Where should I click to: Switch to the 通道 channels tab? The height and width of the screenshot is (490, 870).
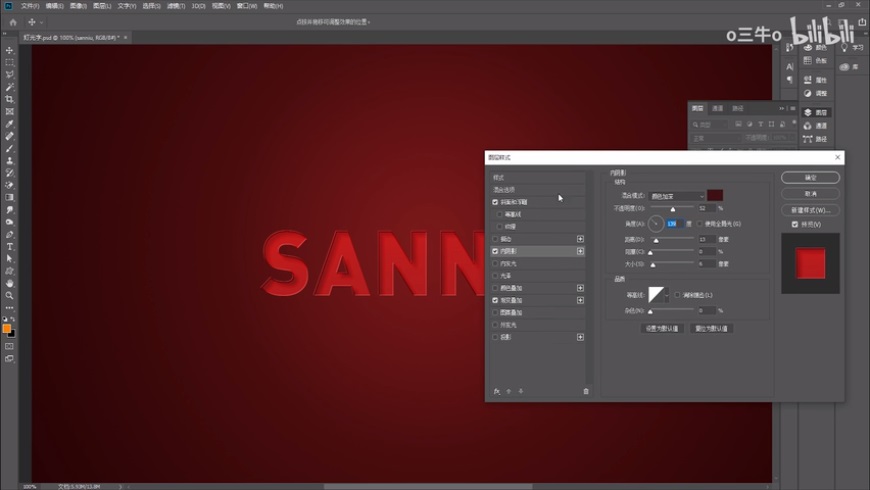pyautogui.click(x=718, y=108)
